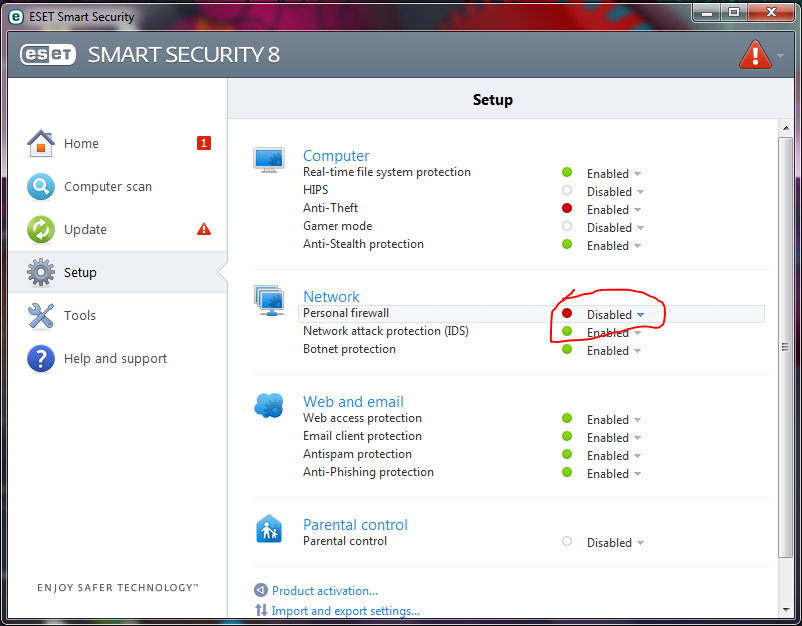
Task: Click the red alert badge beside Home
Action: pos(204,143)
